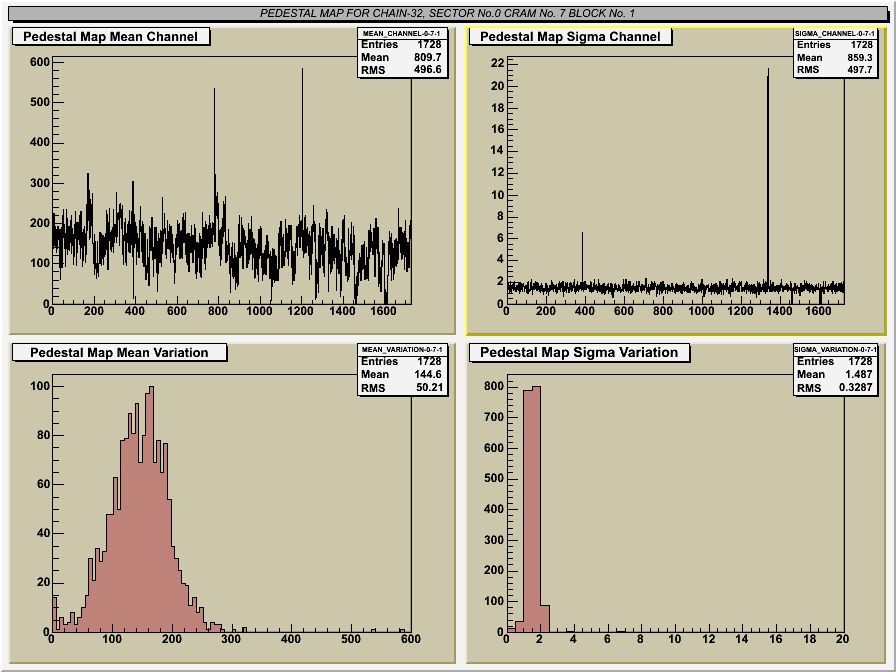The height and width of the screenshot is (672, 896).
Task: Click Entries 1728 in Sigma Variation stats
Action: click(x=835, y=362)
